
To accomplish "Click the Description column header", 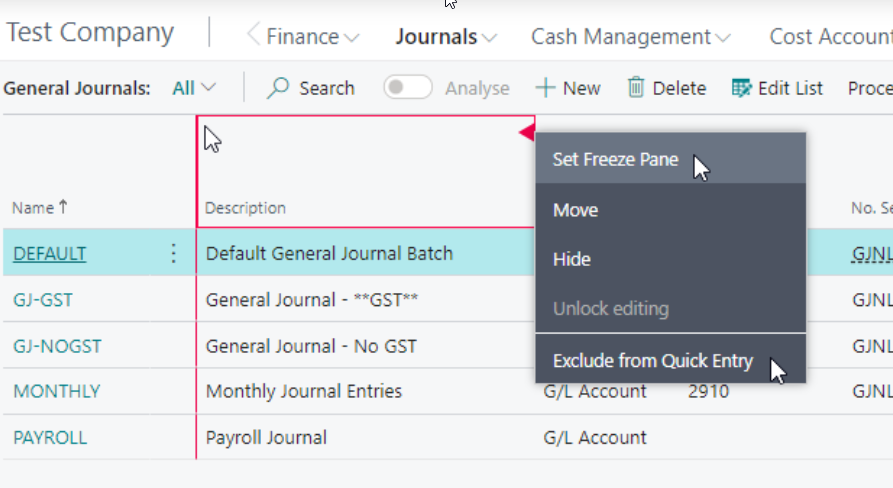I will tap(245, 208).
